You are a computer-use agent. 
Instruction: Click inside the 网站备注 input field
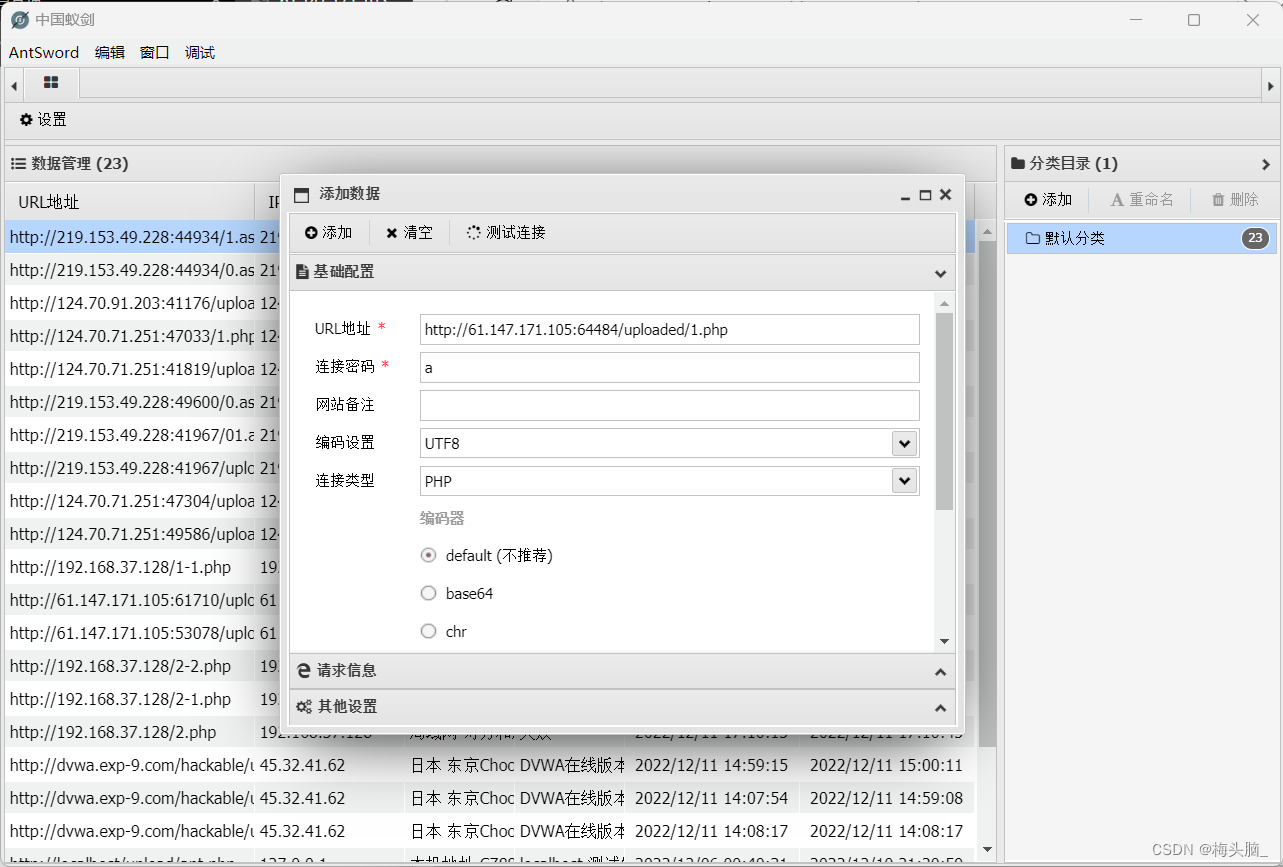[x=668, y=405]
